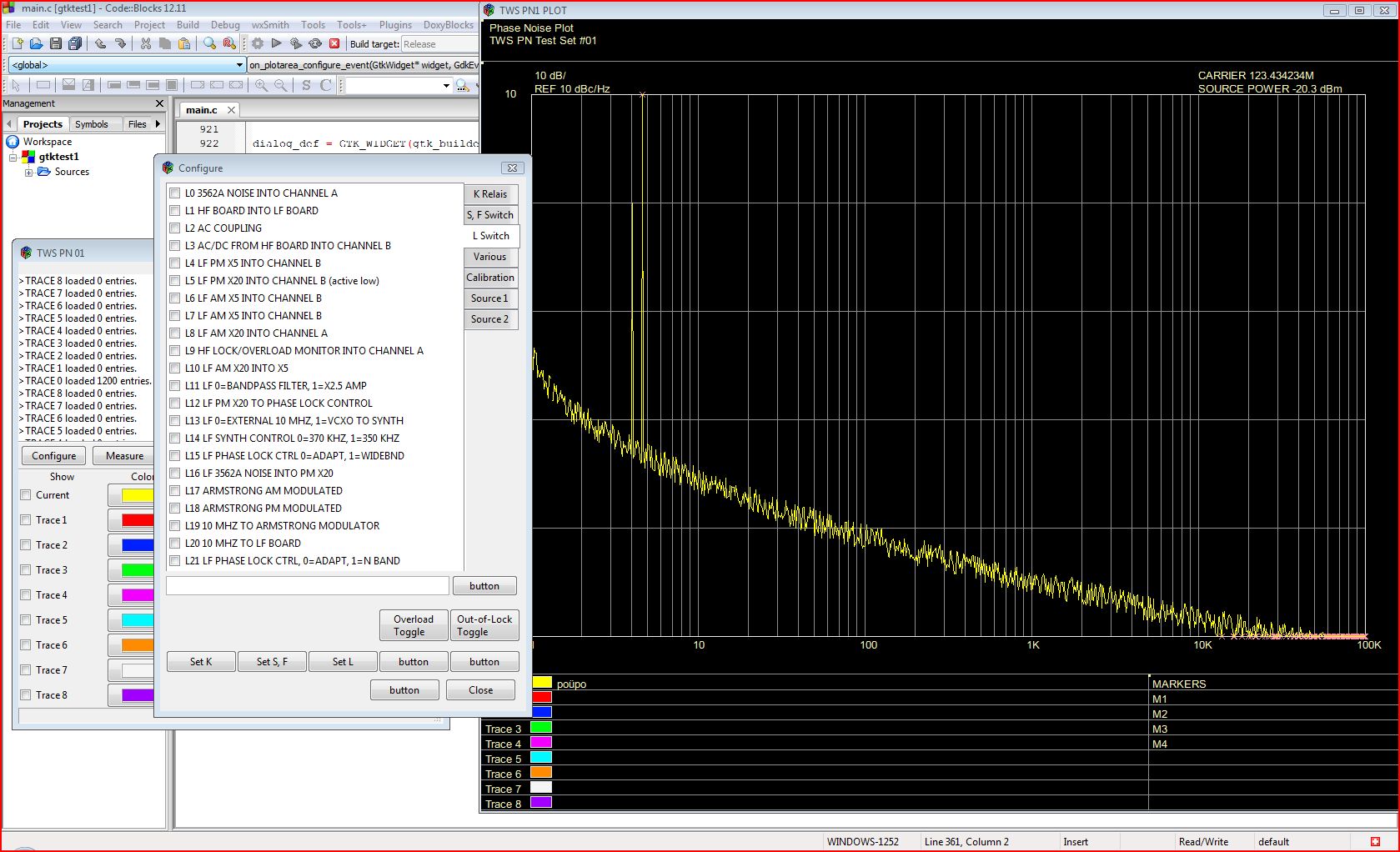Click the Find magnifier icon
This screenshot has width=1400, height=852.
[x=210, y=43]
